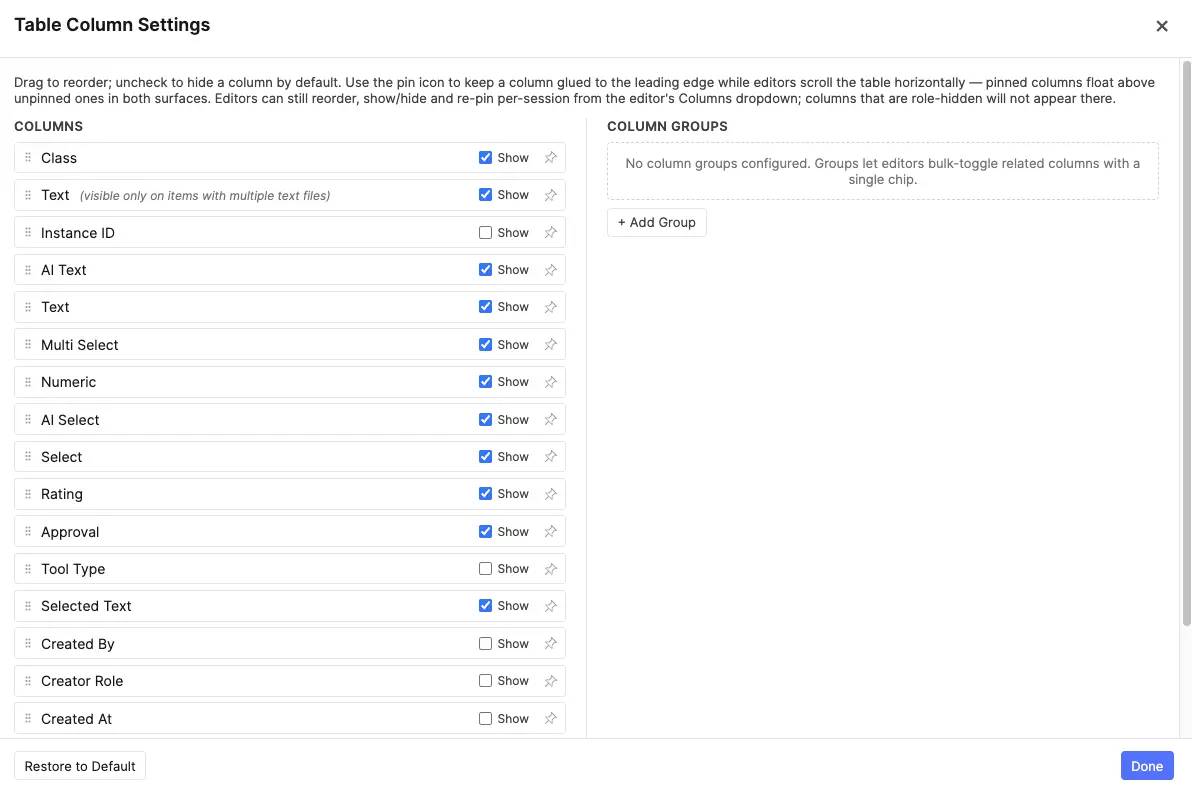Pin the Numeric column
The width and height of the screenshot is (1192, 787).
click(550, 382)
